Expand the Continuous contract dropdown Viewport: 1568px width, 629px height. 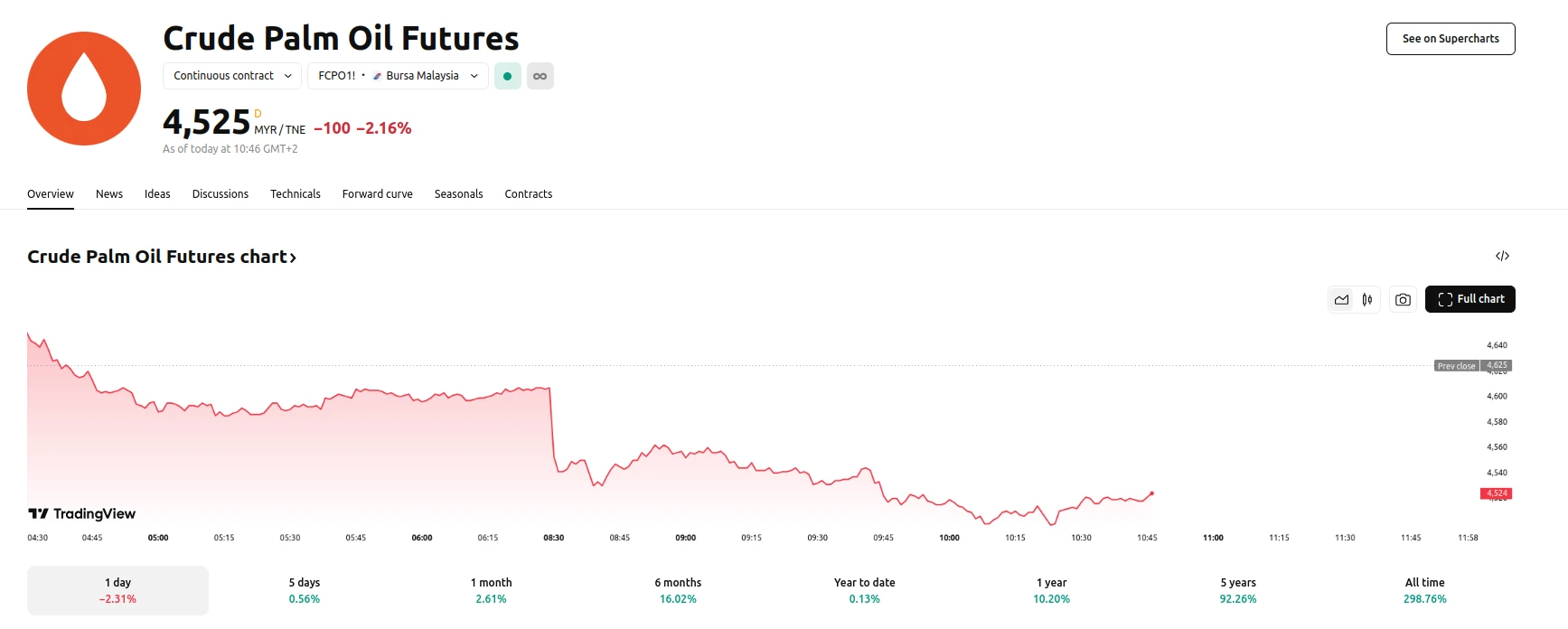click(x=232, y=76)
